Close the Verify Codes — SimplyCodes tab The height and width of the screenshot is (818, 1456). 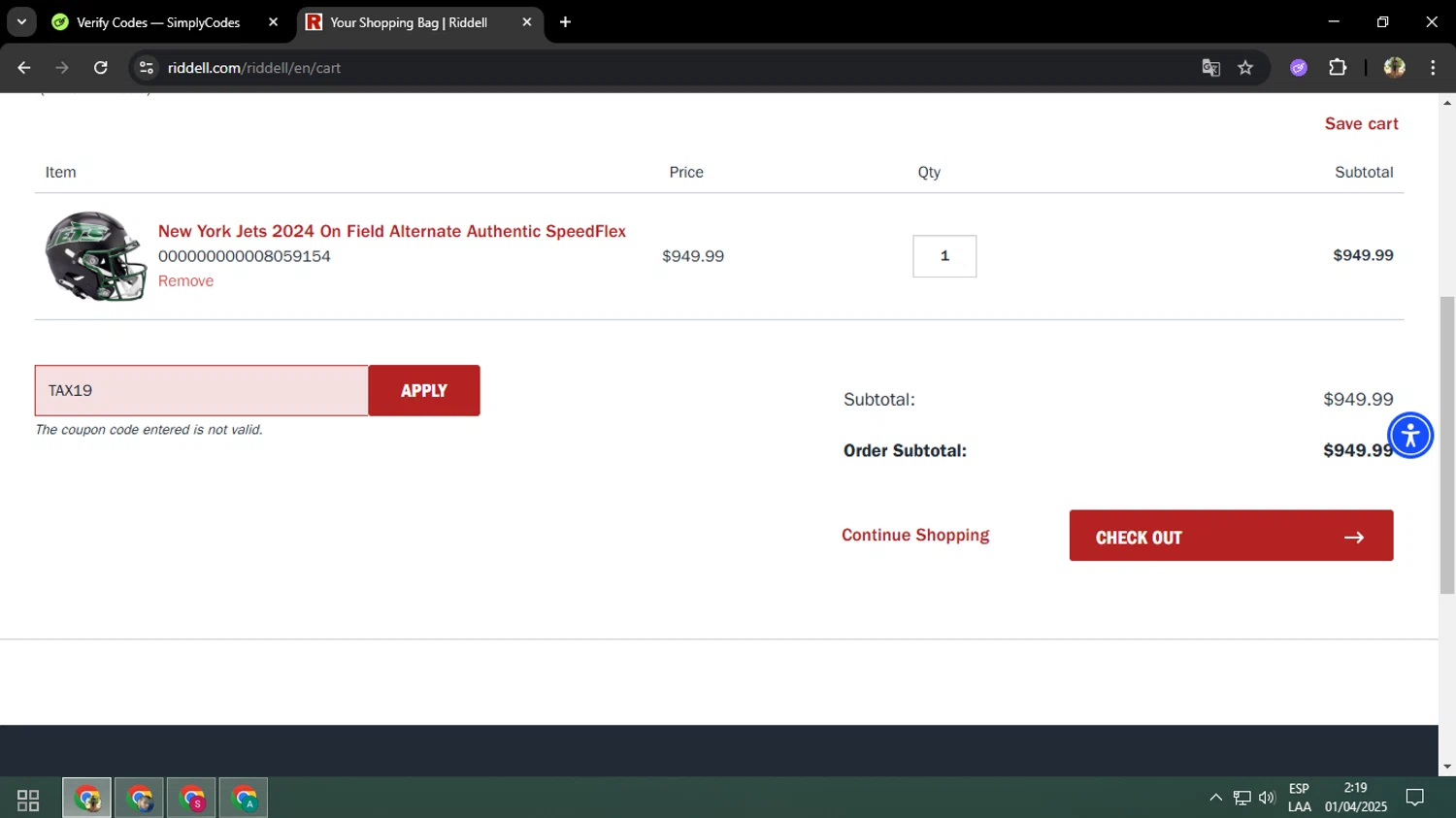tap(273, 22)
